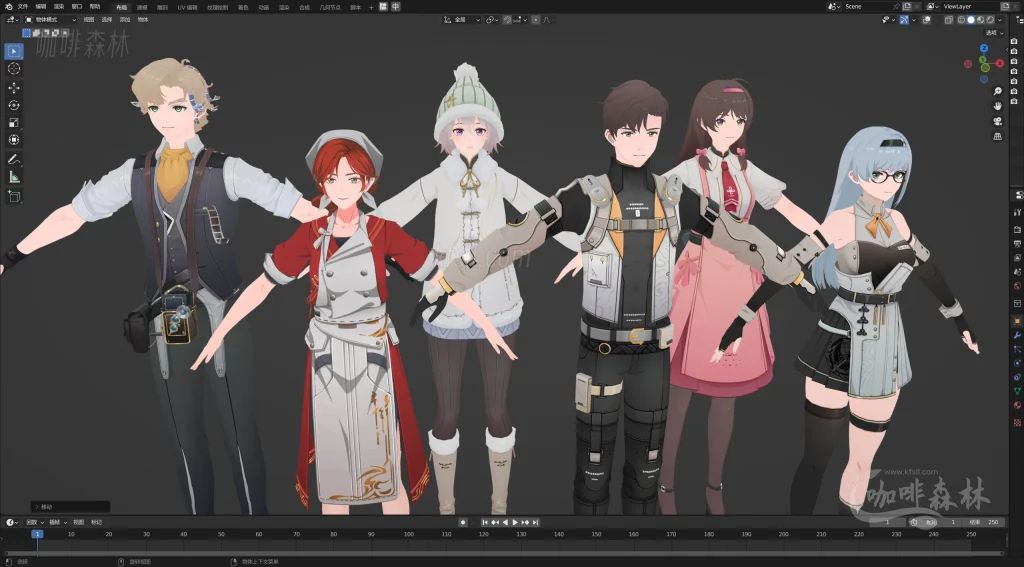Toggle proportional editing in viewport header
The height and width of the screenshot is (567, 1024).
click(536, 20)
